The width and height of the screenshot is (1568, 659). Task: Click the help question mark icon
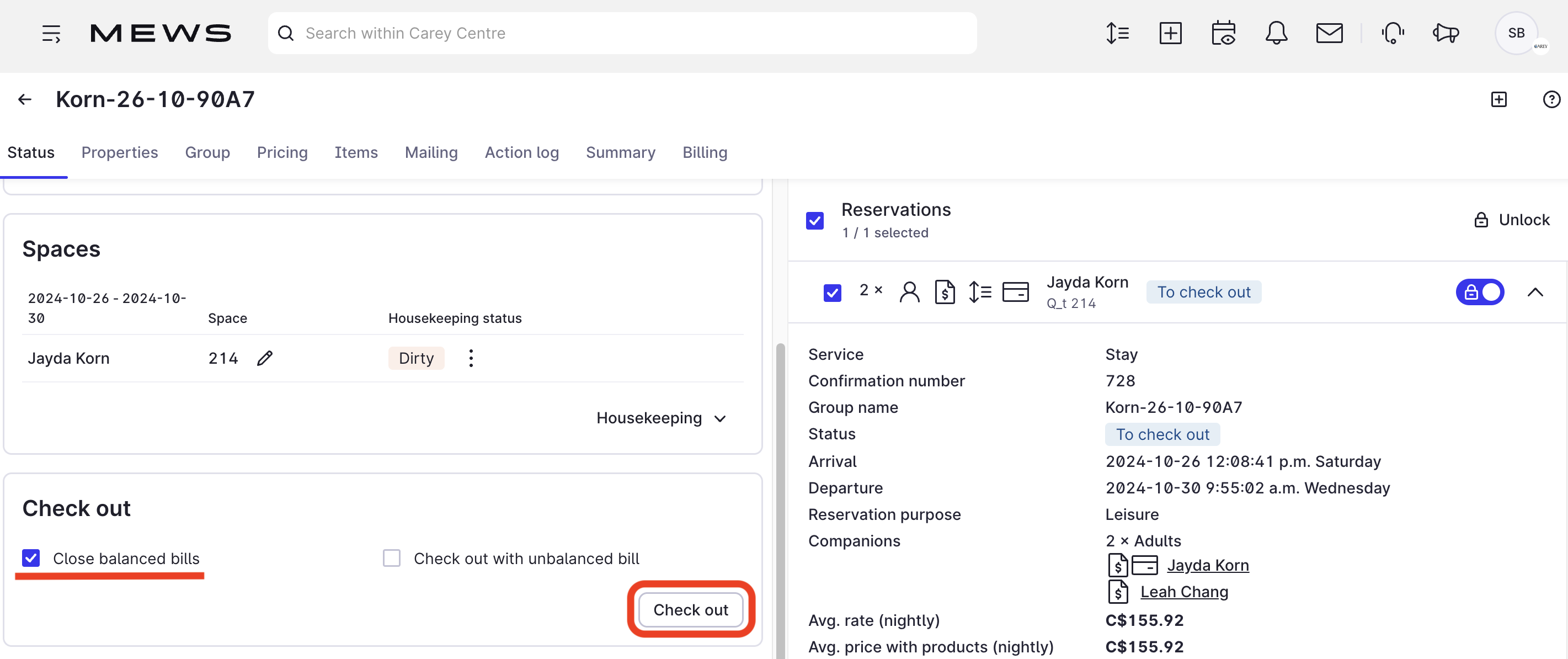coord(1551,99)
